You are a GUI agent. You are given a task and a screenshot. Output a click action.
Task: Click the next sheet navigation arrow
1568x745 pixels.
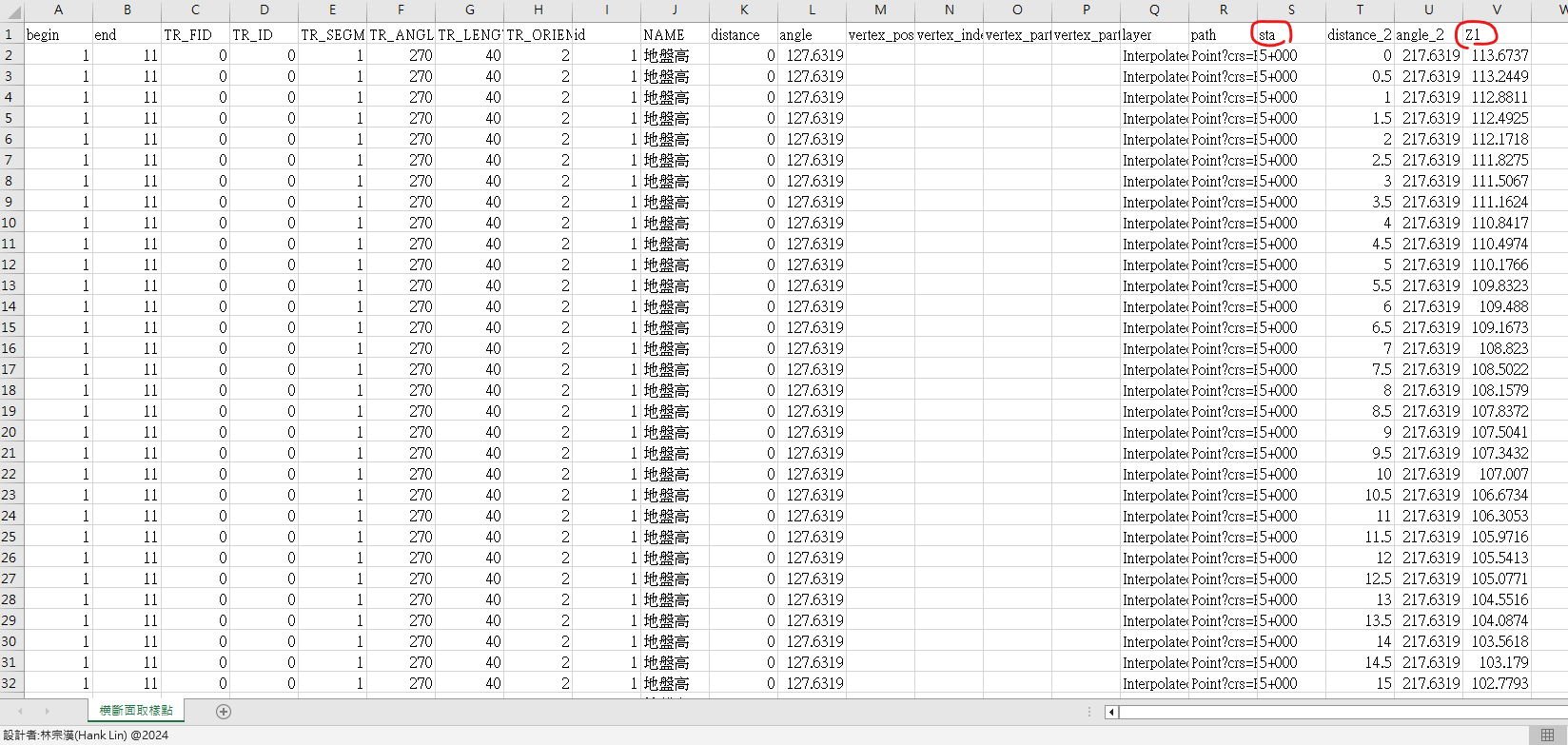(47, 712)
